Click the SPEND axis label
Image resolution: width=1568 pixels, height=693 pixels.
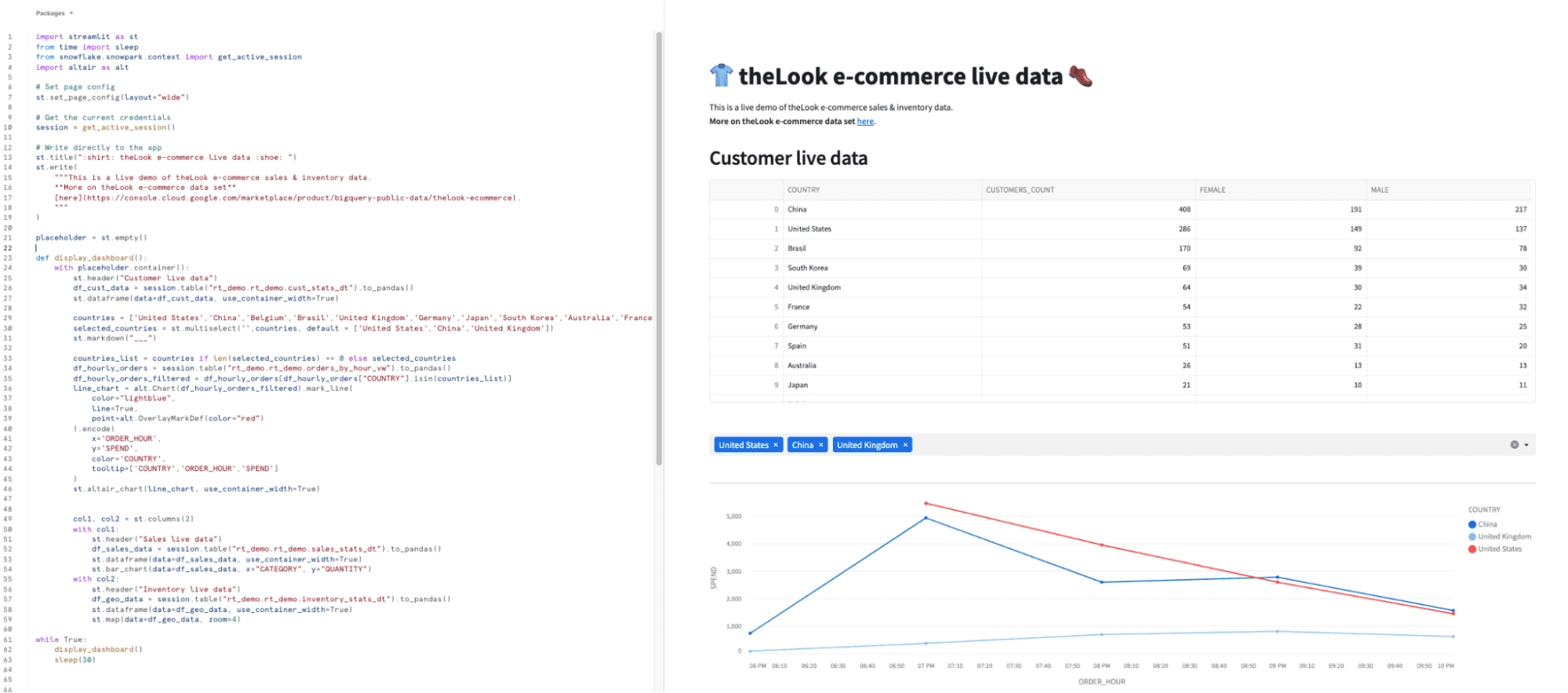[x=714, y=578]
